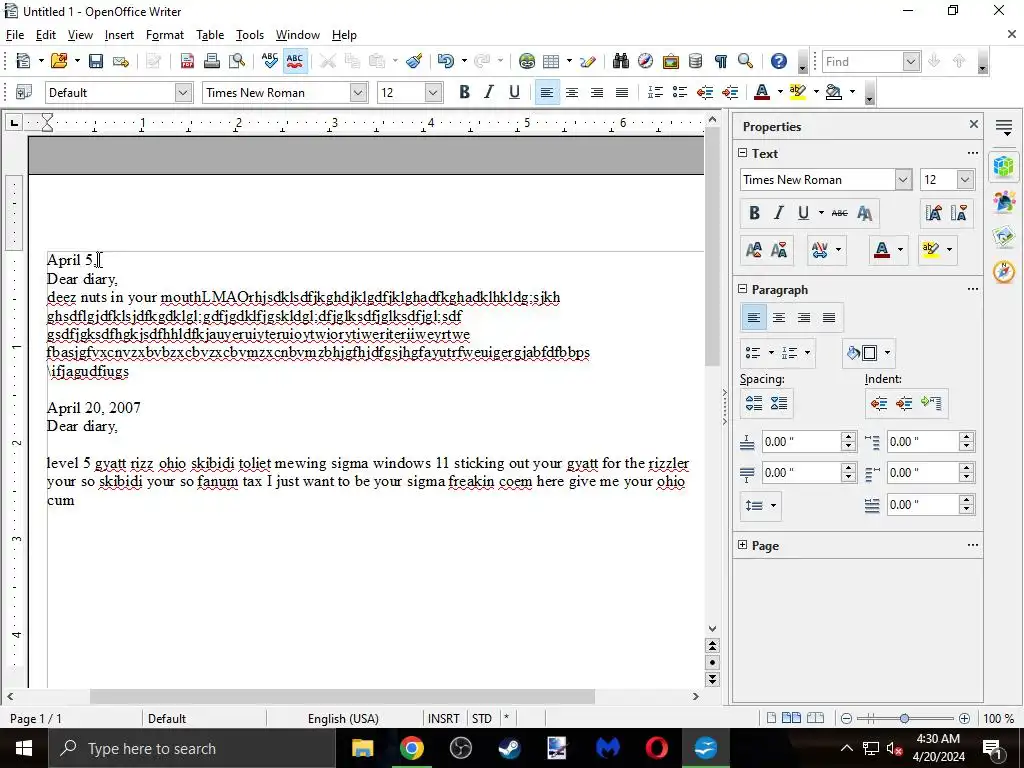This screenshot has height=768, width=1024.
Task: Open the Table menu
Action: 210,35
